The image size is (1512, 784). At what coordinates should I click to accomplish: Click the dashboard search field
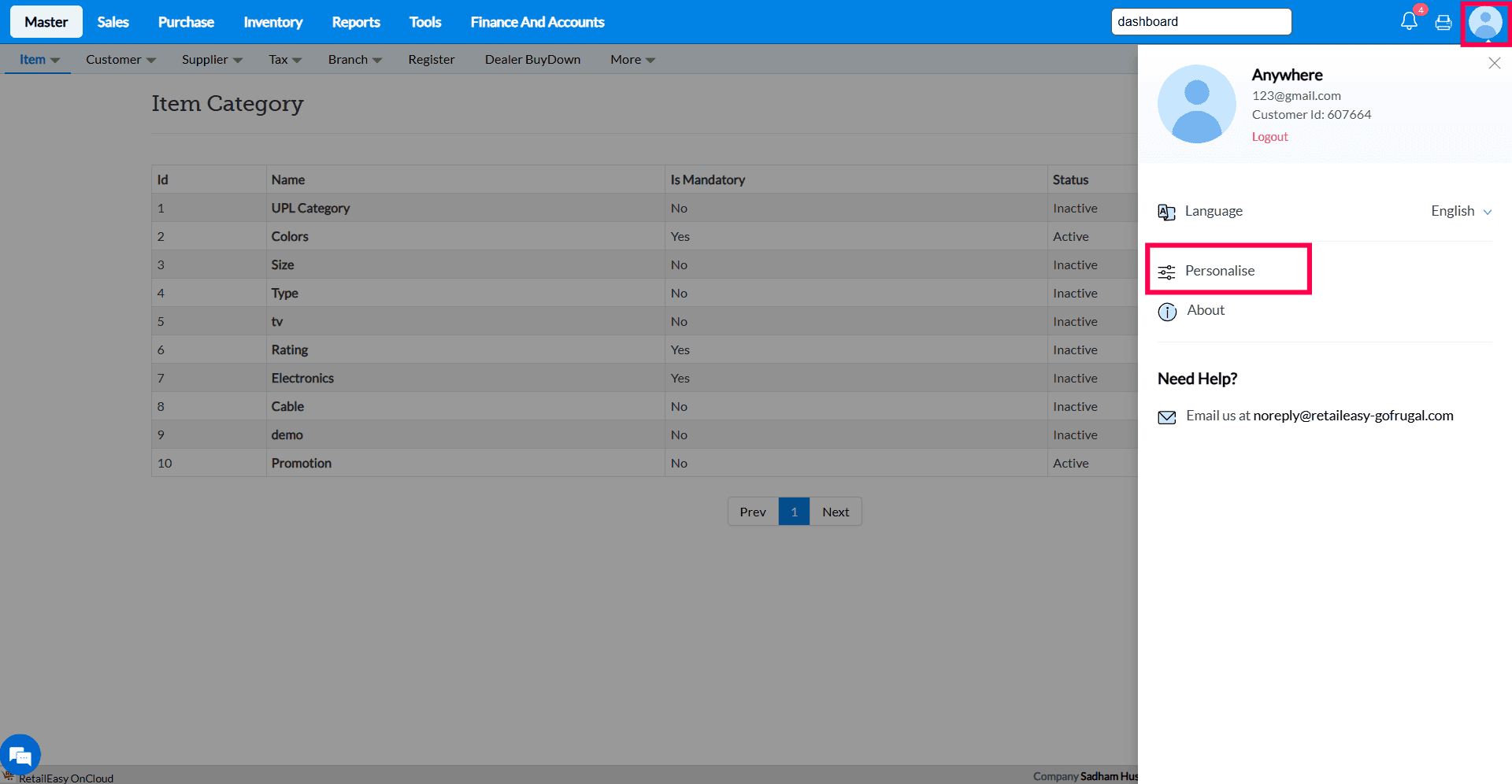pyautogui.click(x=1202, y=21)
